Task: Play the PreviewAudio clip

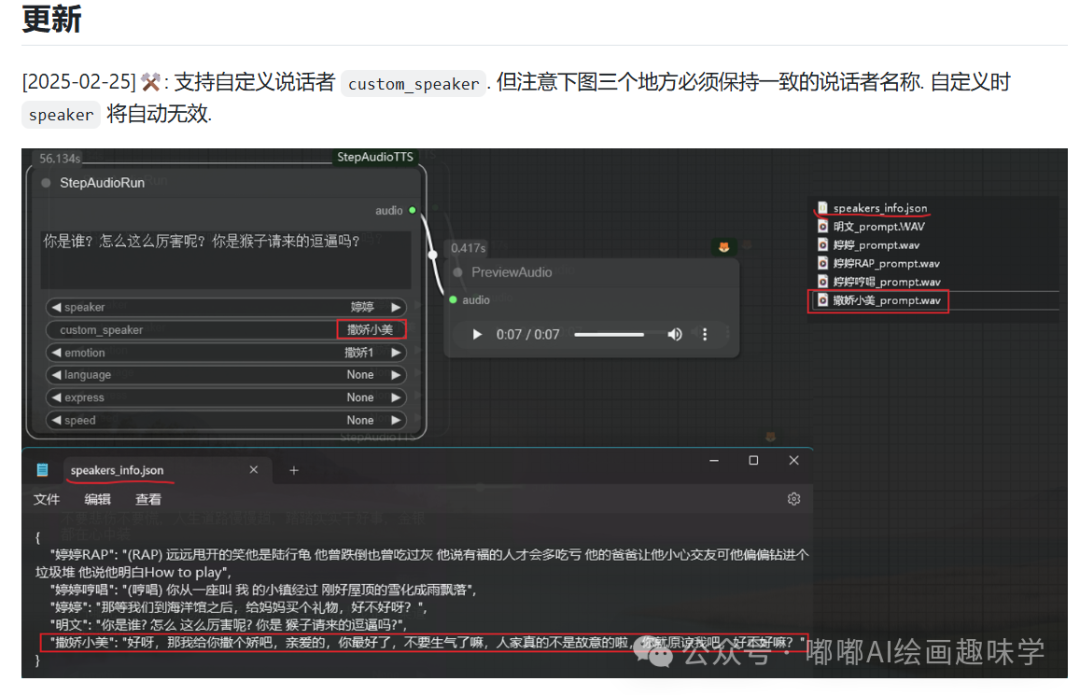Action: click(x=477, y=335)
